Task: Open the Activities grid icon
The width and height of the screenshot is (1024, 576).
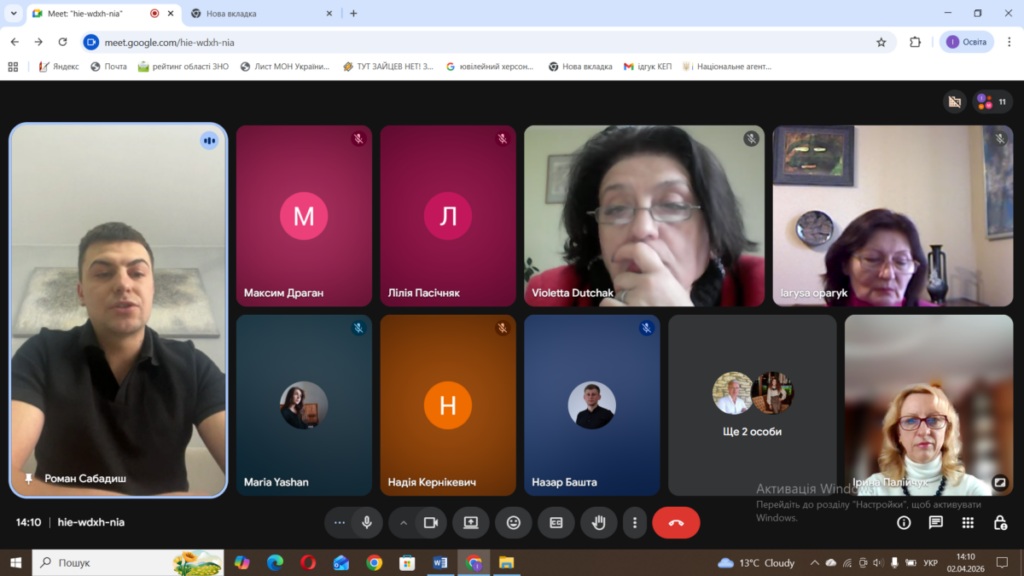Action: coord(968,522)
